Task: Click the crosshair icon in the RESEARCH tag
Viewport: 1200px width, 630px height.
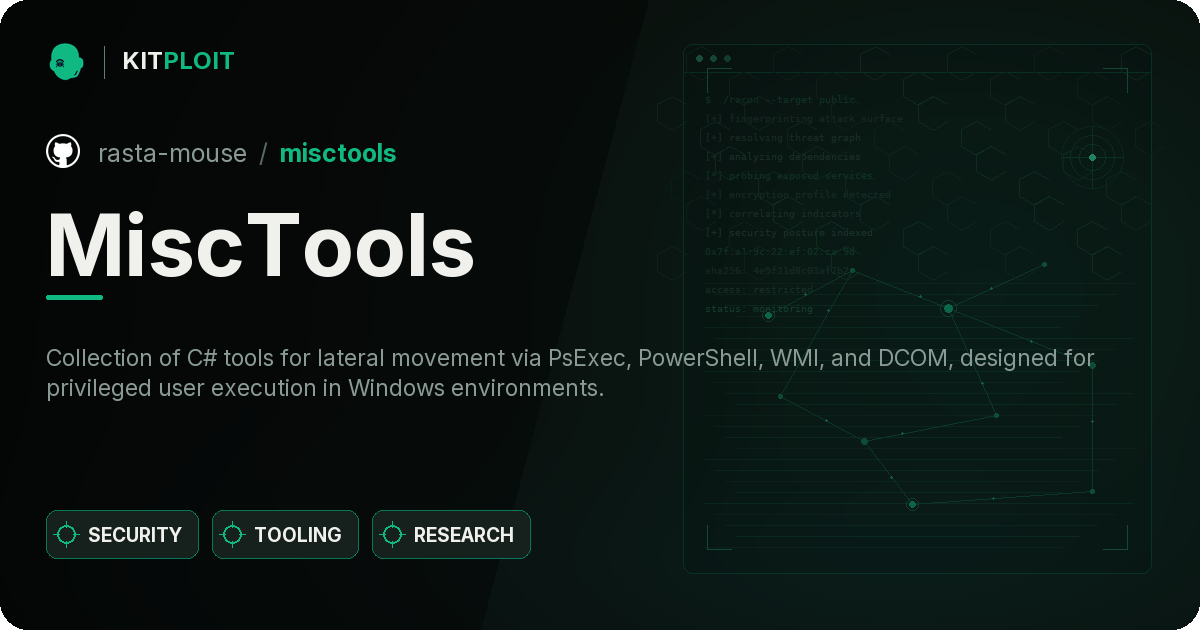Action: 393,535
